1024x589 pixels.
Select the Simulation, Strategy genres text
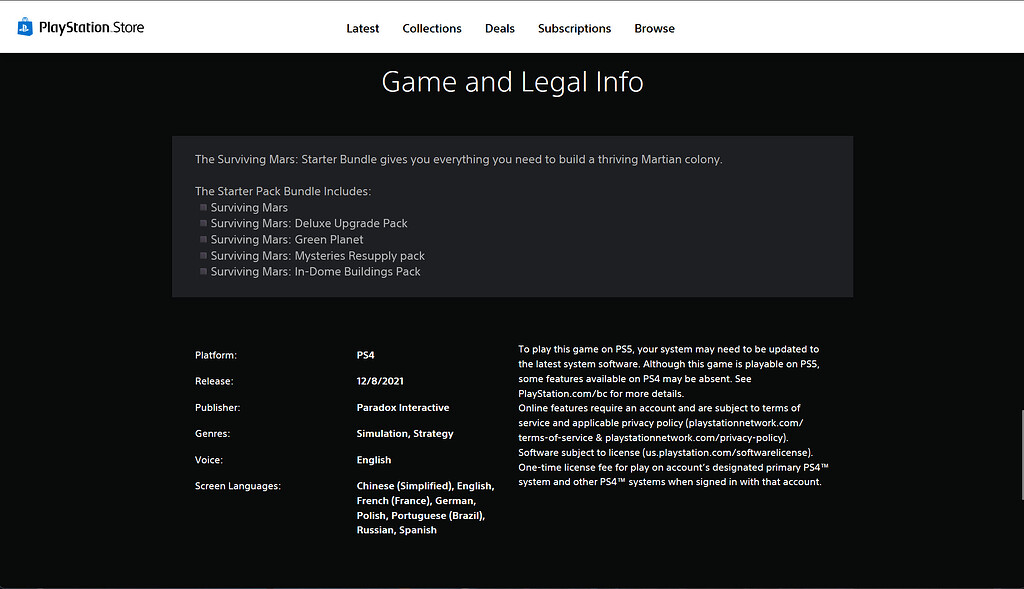404,433
